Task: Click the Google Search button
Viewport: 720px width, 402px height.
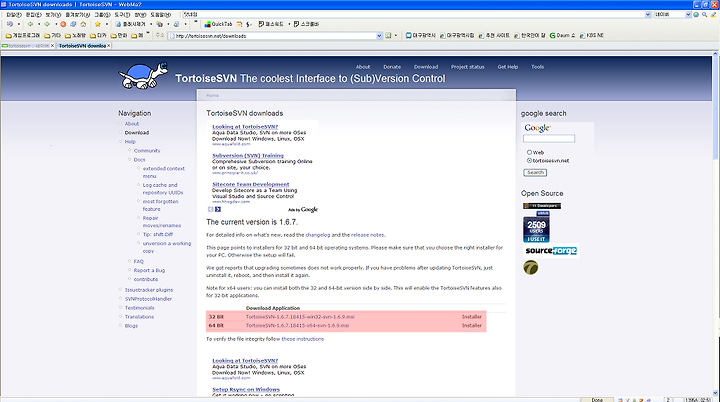Action: pyautogui.click(x=535, y=173)
